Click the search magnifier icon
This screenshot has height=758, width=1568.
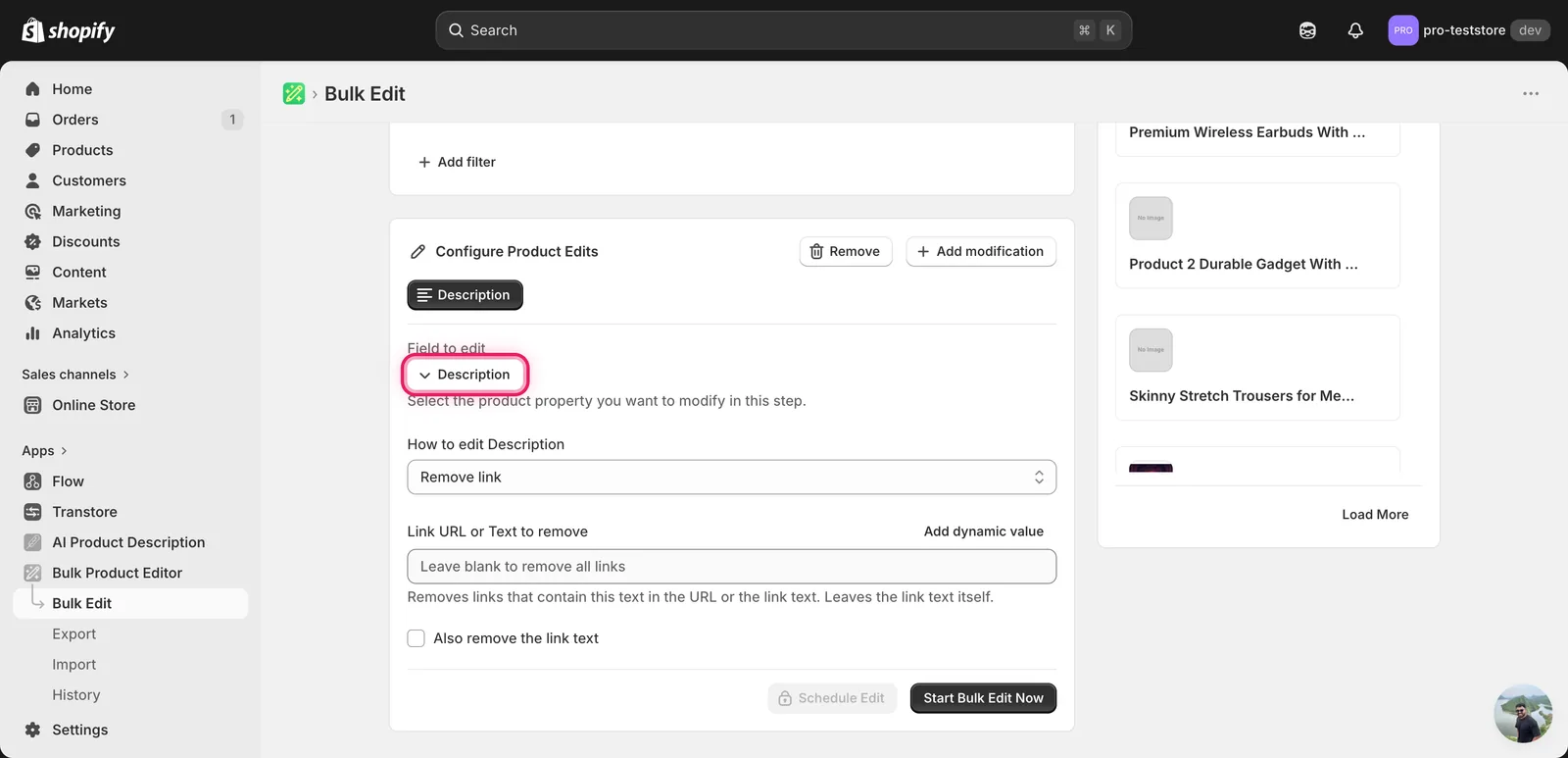[x=456, y=30]
